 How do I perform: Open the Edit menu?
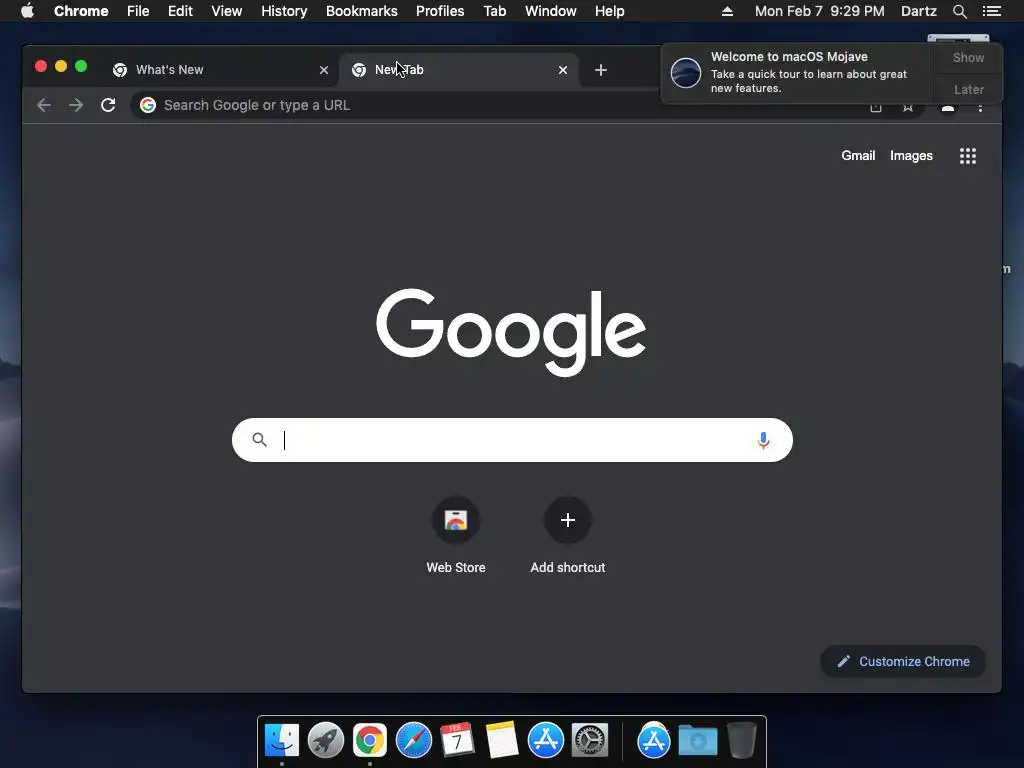[180, 11]
